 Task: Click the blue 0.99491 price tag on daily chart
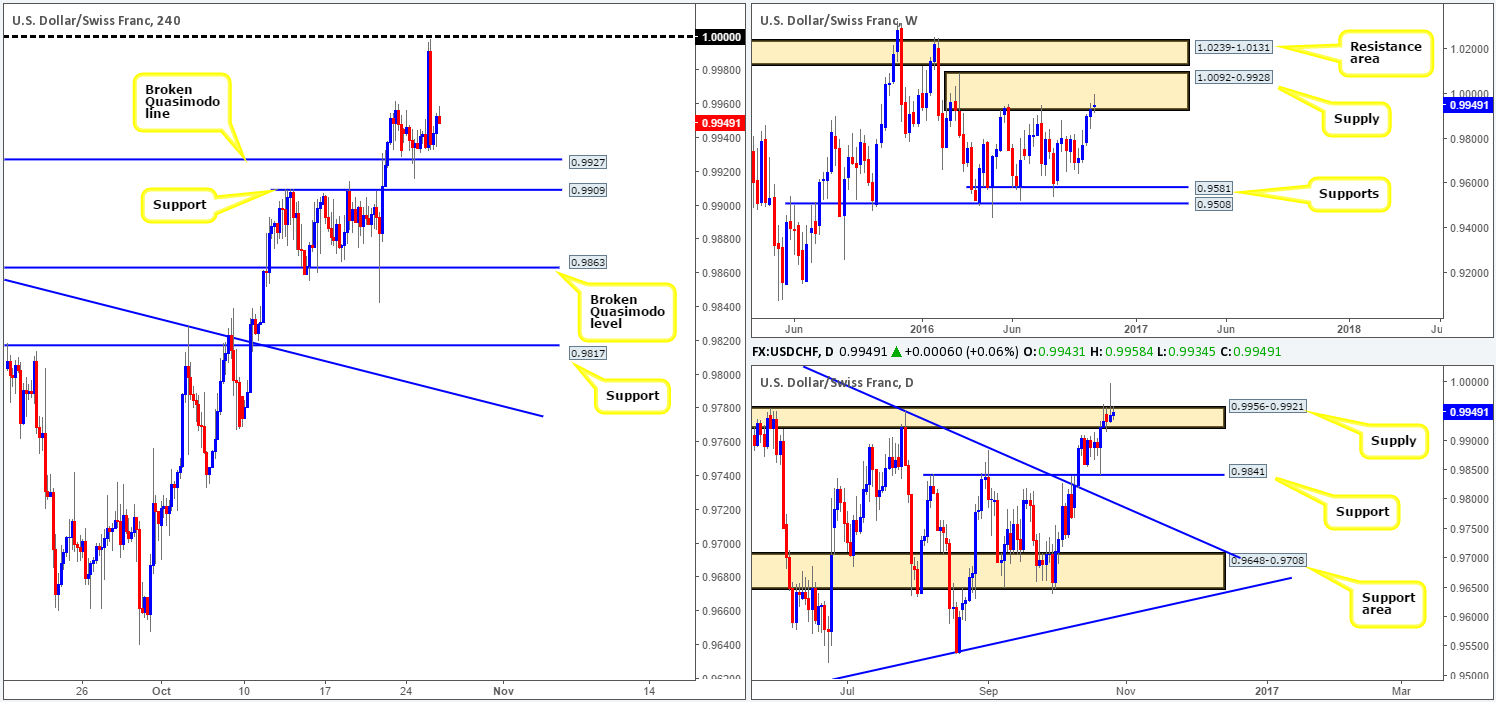click(x=1468, y=411)
